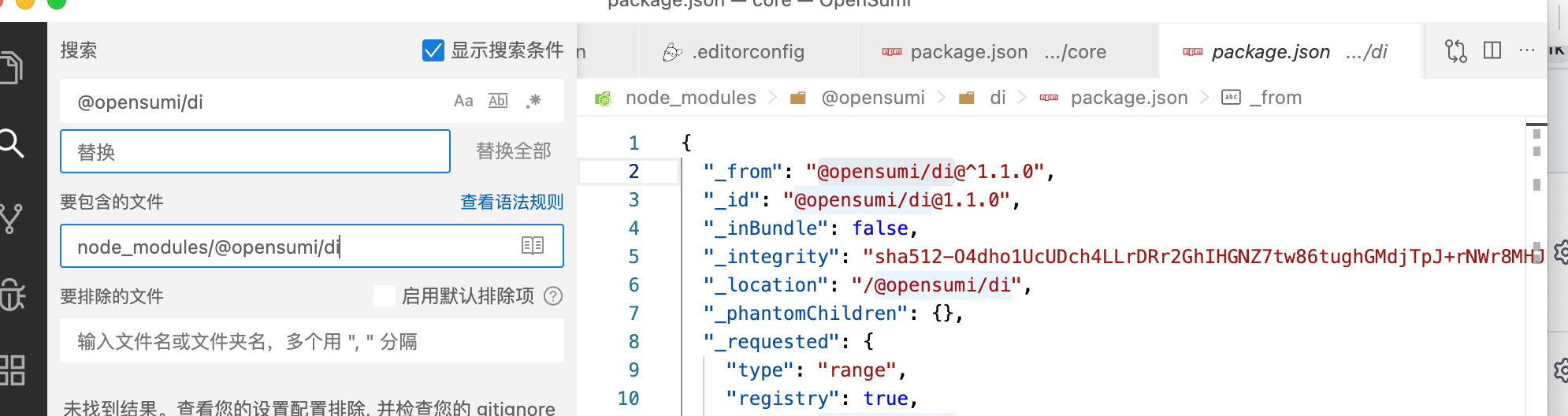Click the compare changes icon in editor toolbar
1568x416 pixels.
pyautogui.click(x=1455, y=51)
